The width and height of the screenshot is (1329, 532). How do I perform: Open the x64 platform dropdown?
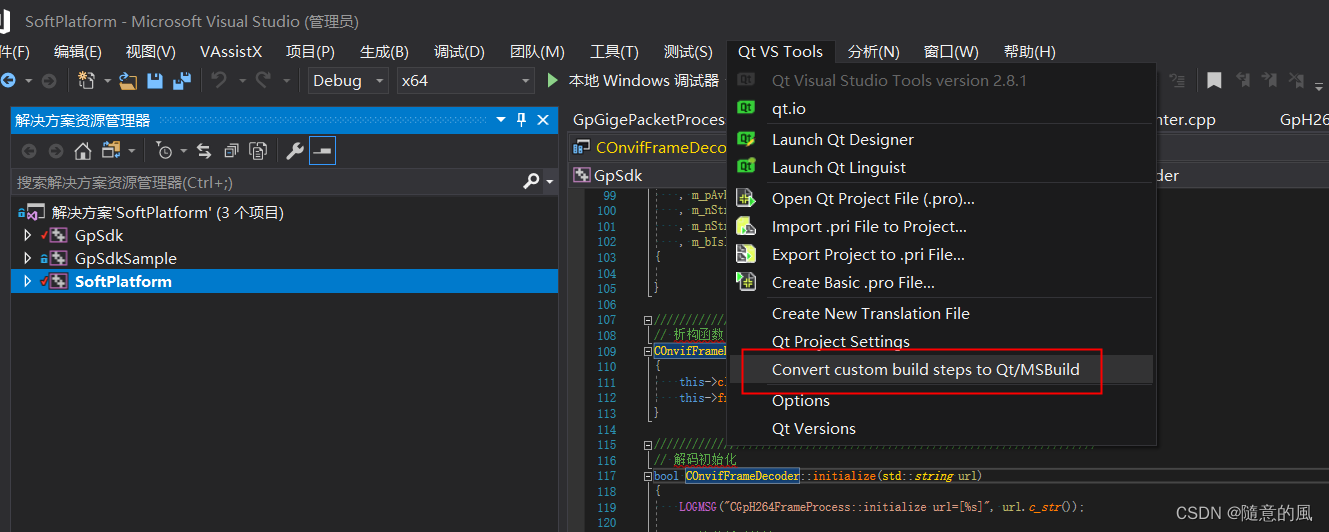tap(464, 80)
